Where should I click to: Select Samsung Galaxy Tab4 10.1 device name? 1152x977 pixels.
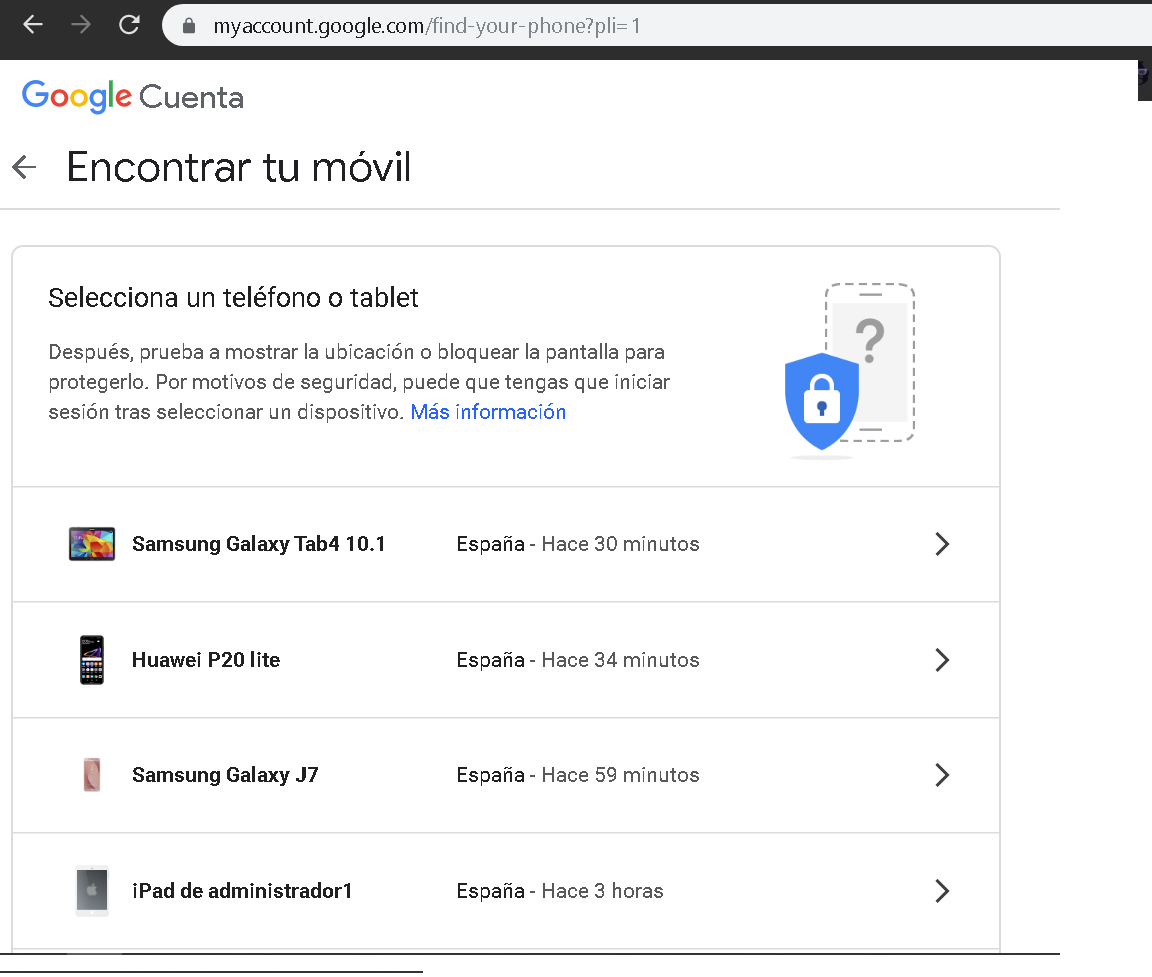259,544
